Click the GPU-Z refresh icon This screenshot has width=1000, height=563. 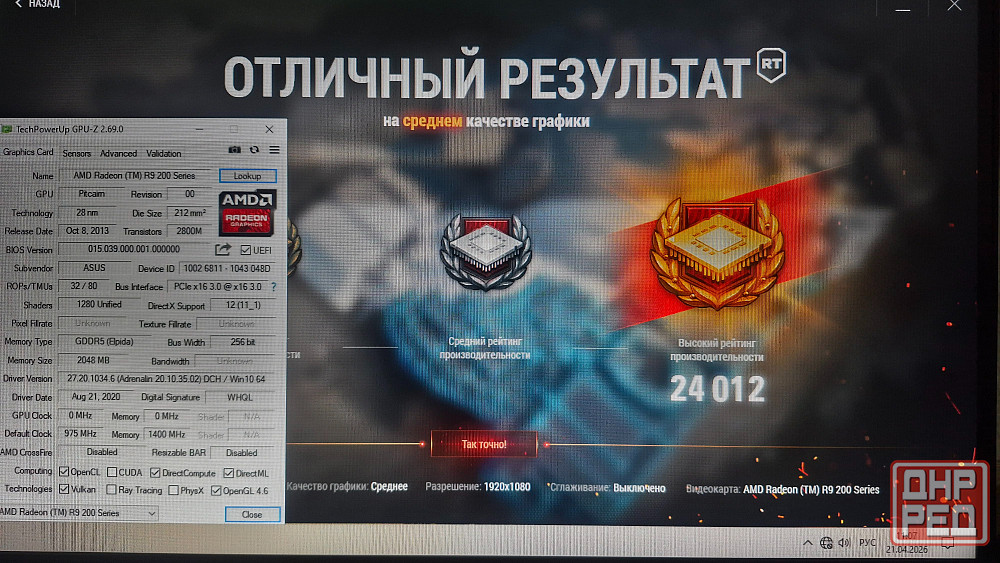click(x=254, y=150)
